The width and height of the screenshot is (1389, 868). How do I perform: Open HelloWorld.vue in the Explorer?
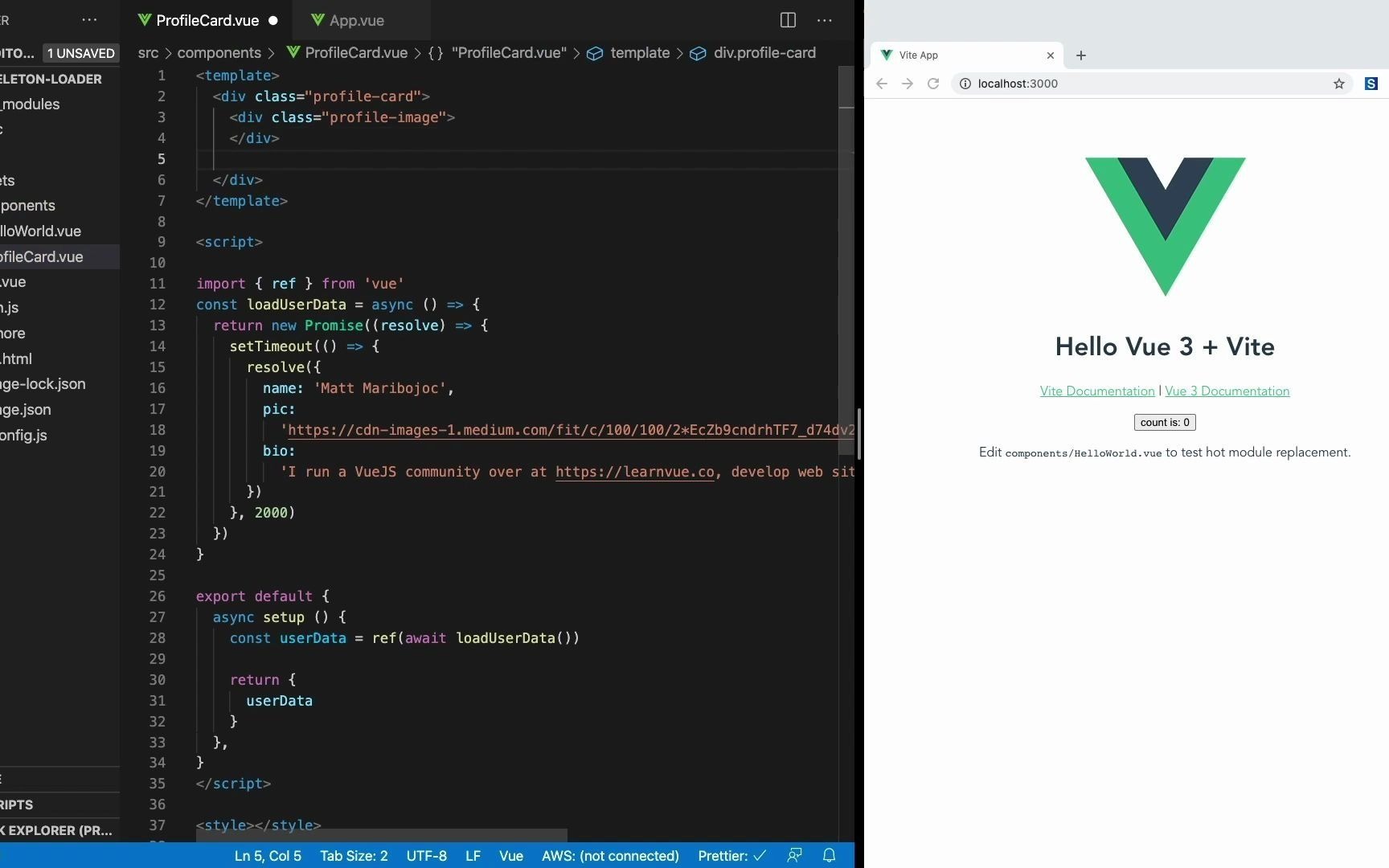(59, 231)
